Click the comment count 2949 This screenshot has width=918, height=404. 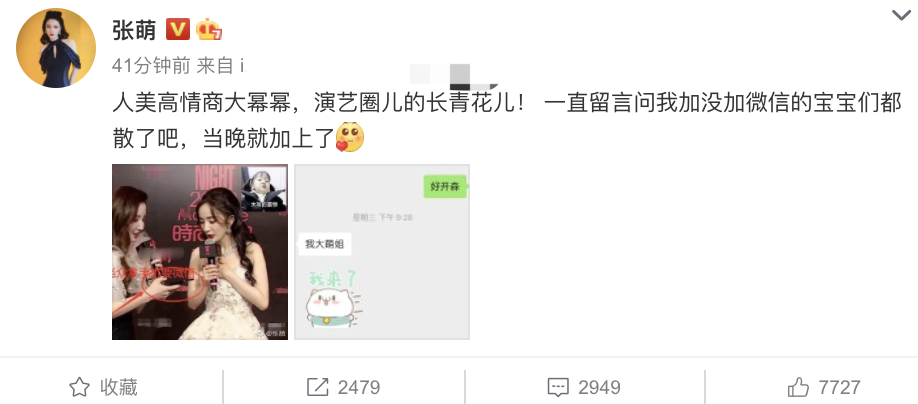click(x=600, y=388)
